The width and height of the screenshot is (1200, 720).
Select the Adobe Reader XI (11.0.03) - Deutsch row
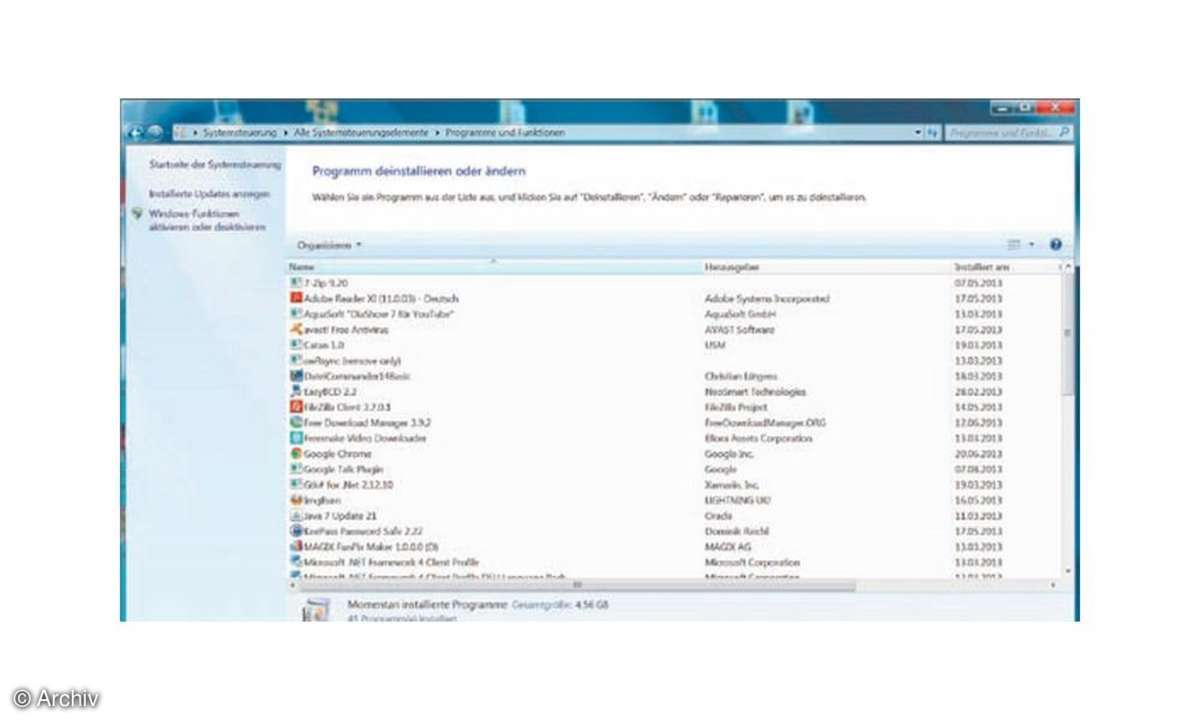coord(673,298)
